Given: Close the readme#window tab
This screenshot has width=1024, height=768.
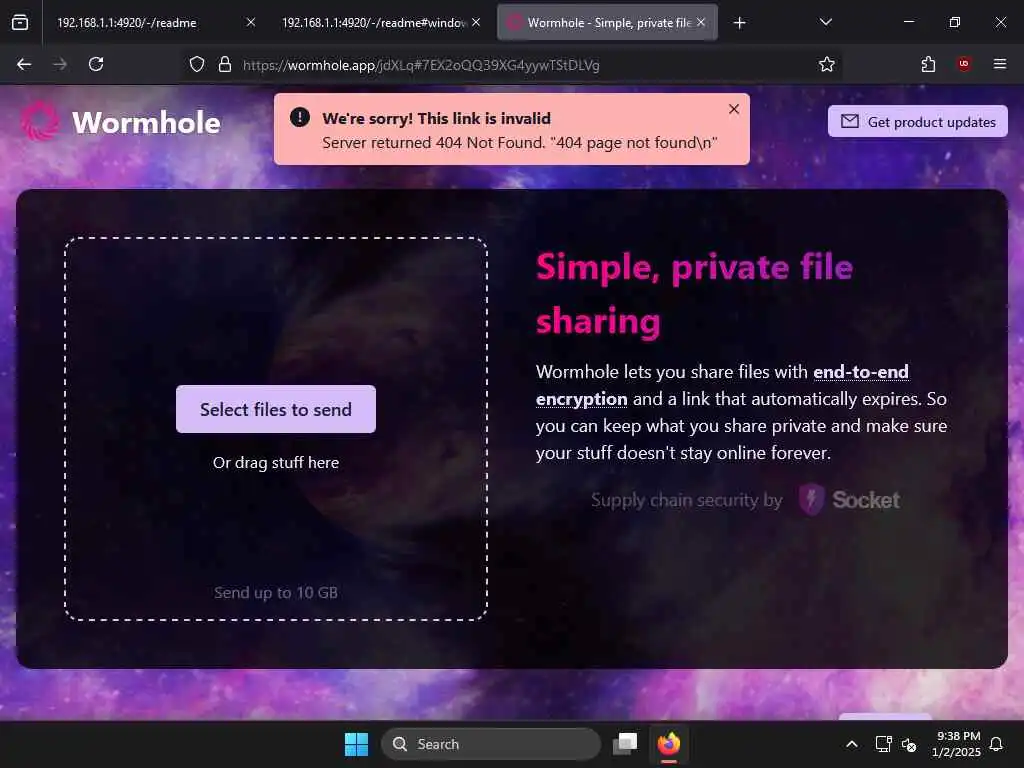Looking at the screenshot, I should tap(476, 22).
